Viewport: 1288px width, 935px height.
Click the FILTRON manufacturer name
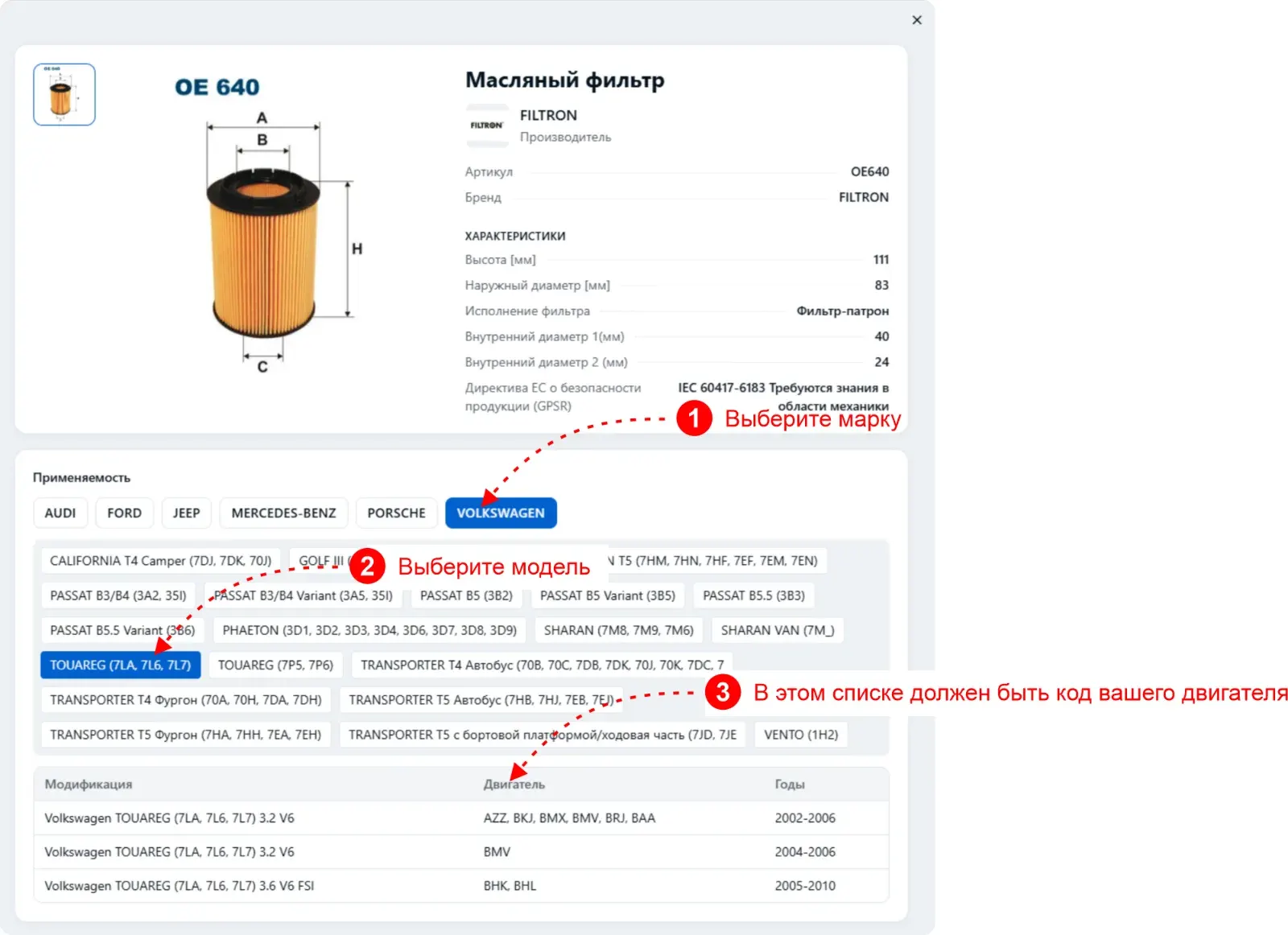pyautogui.click(x=548, y=116)
